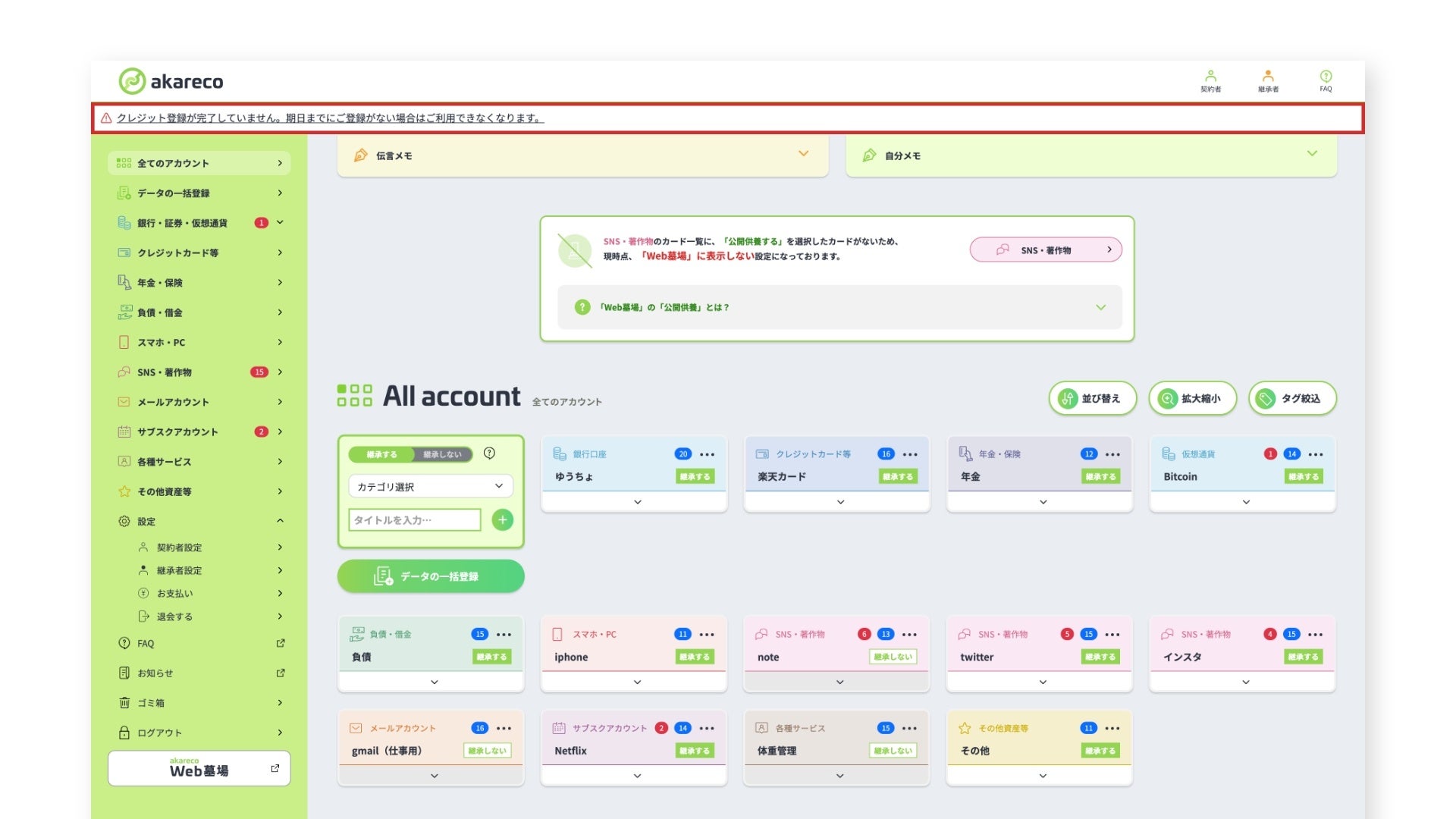Open the three-dot menu on twitter card

[1112, 635]
